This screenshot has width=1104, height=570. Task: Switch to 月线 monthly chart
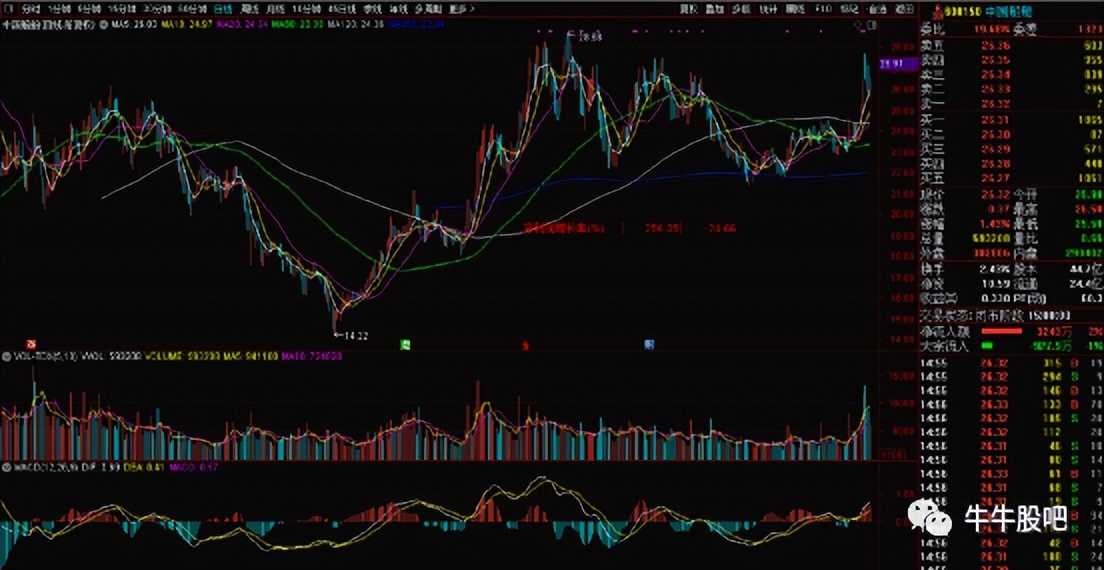[x=276, y=10]
